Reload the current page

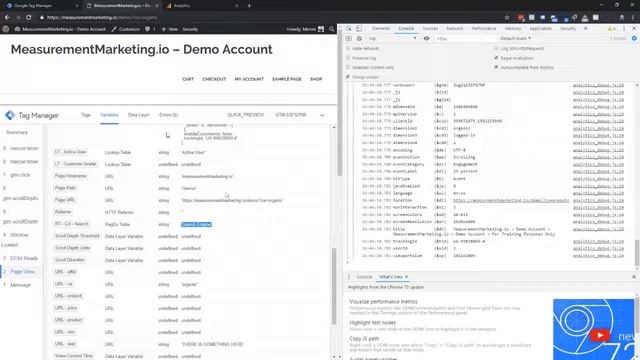click(29, 18)
